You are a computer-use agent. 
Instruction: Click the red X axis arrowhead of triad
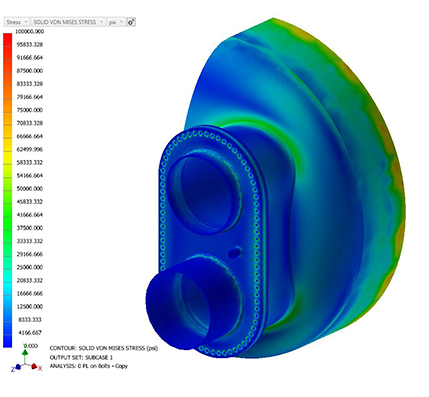(x=34, y=366)
